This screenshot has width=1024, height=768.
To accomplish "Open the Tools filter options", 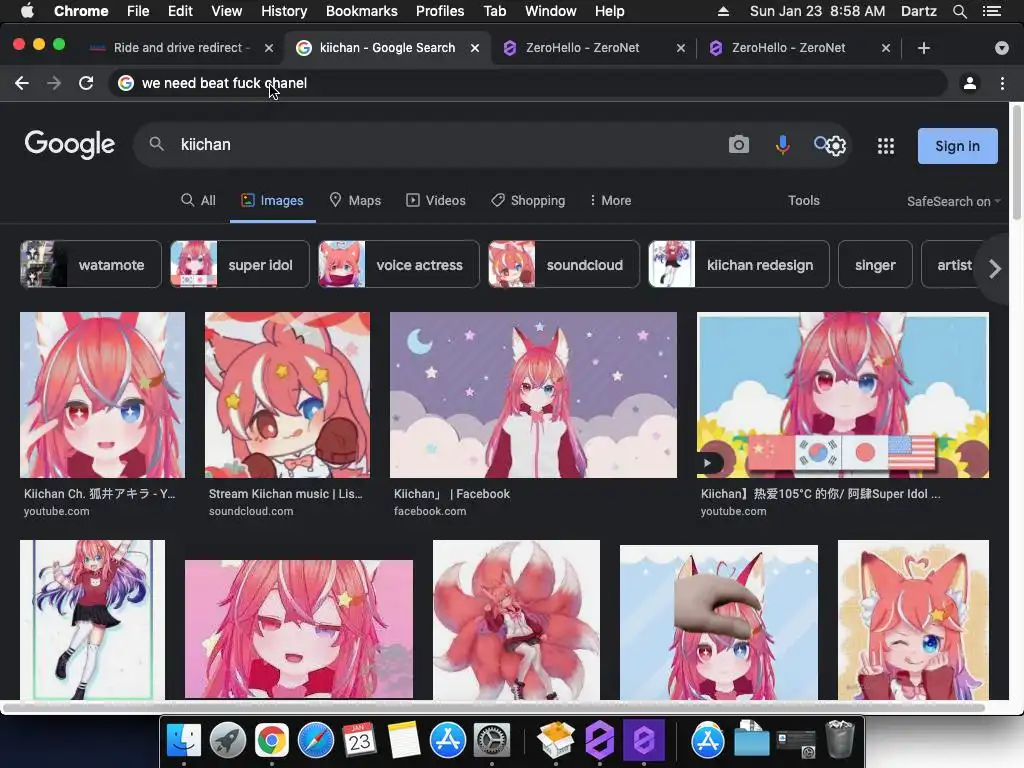I will tap(803, 200).
